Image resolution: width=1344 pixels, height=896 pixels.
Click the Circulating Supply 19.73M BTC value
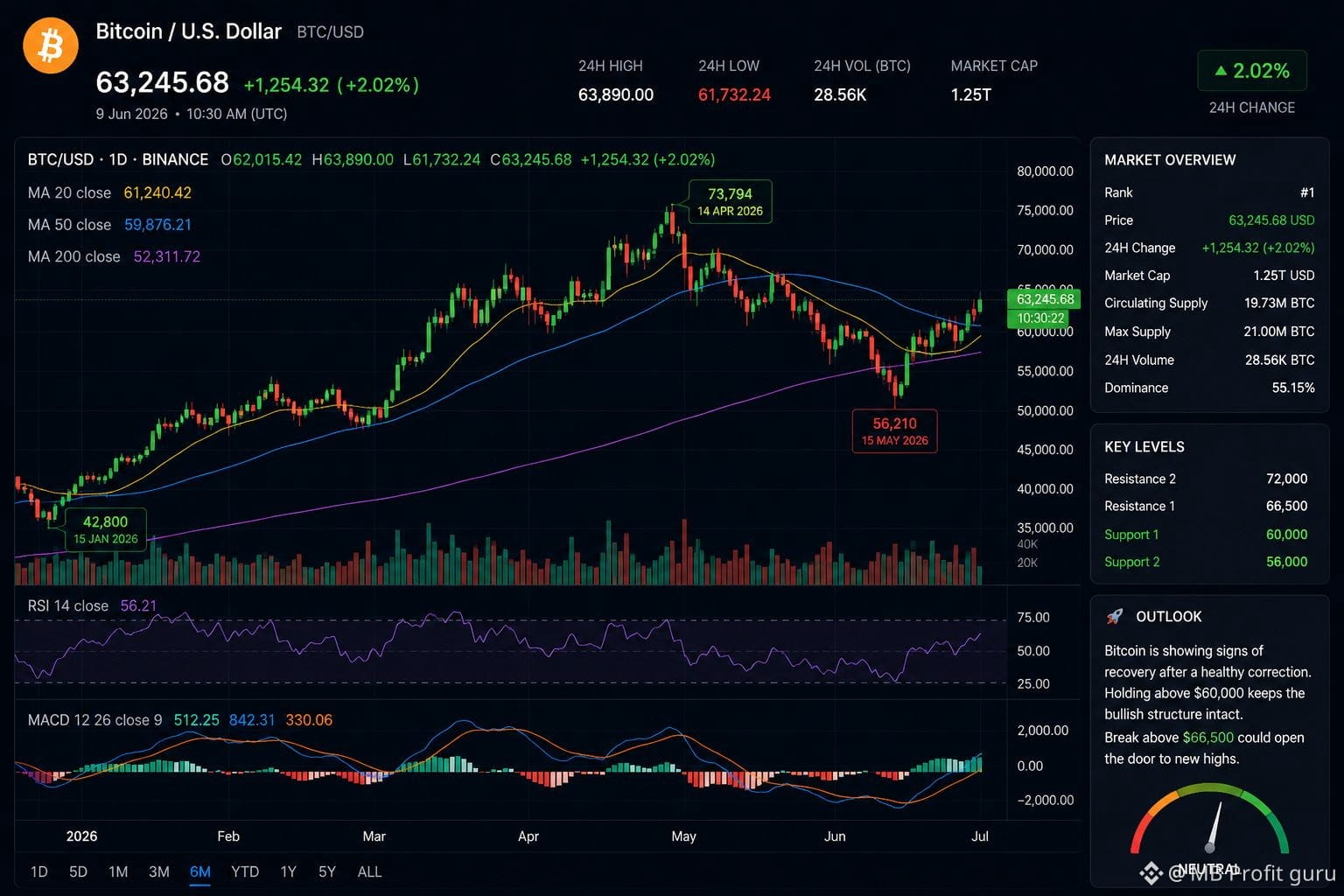(1279, 303)
